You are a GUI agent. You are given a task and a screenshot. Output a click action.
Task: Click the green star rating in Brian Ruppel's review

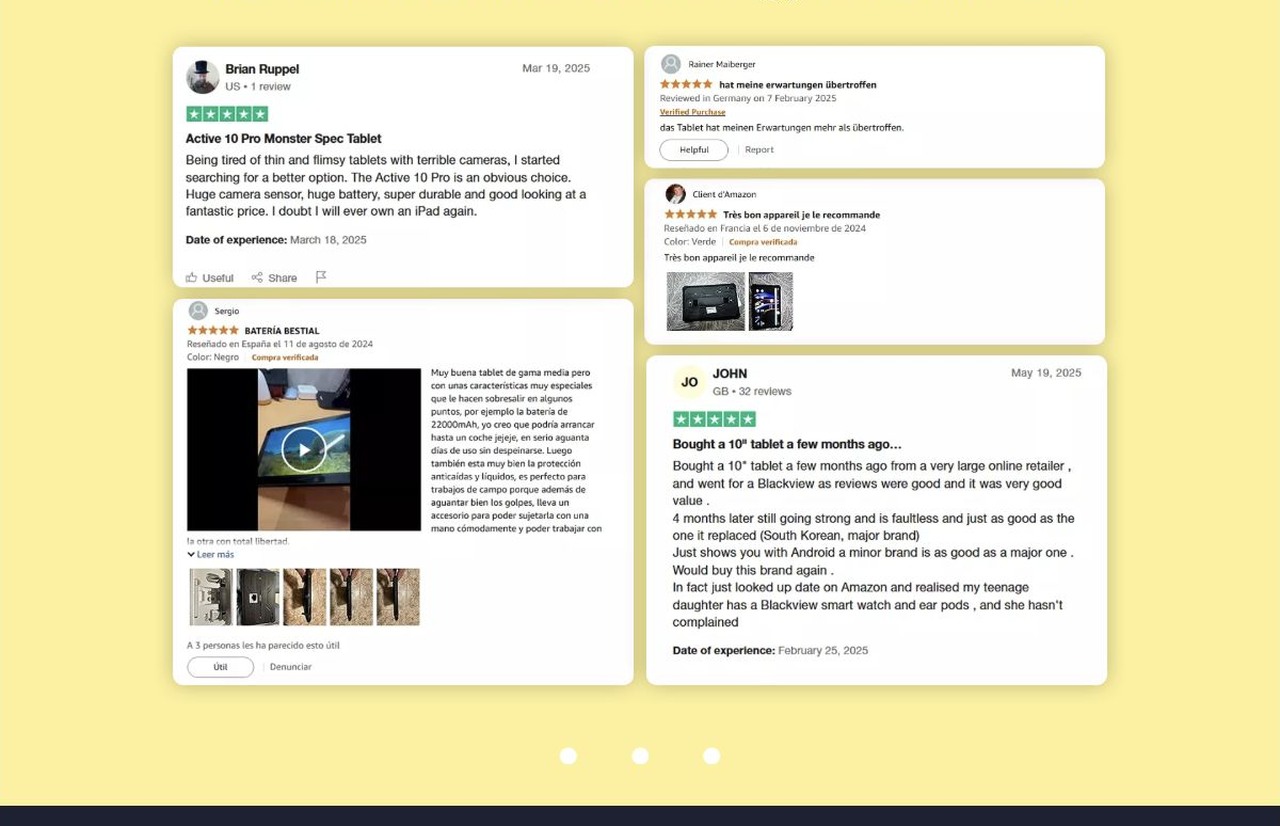227,114
